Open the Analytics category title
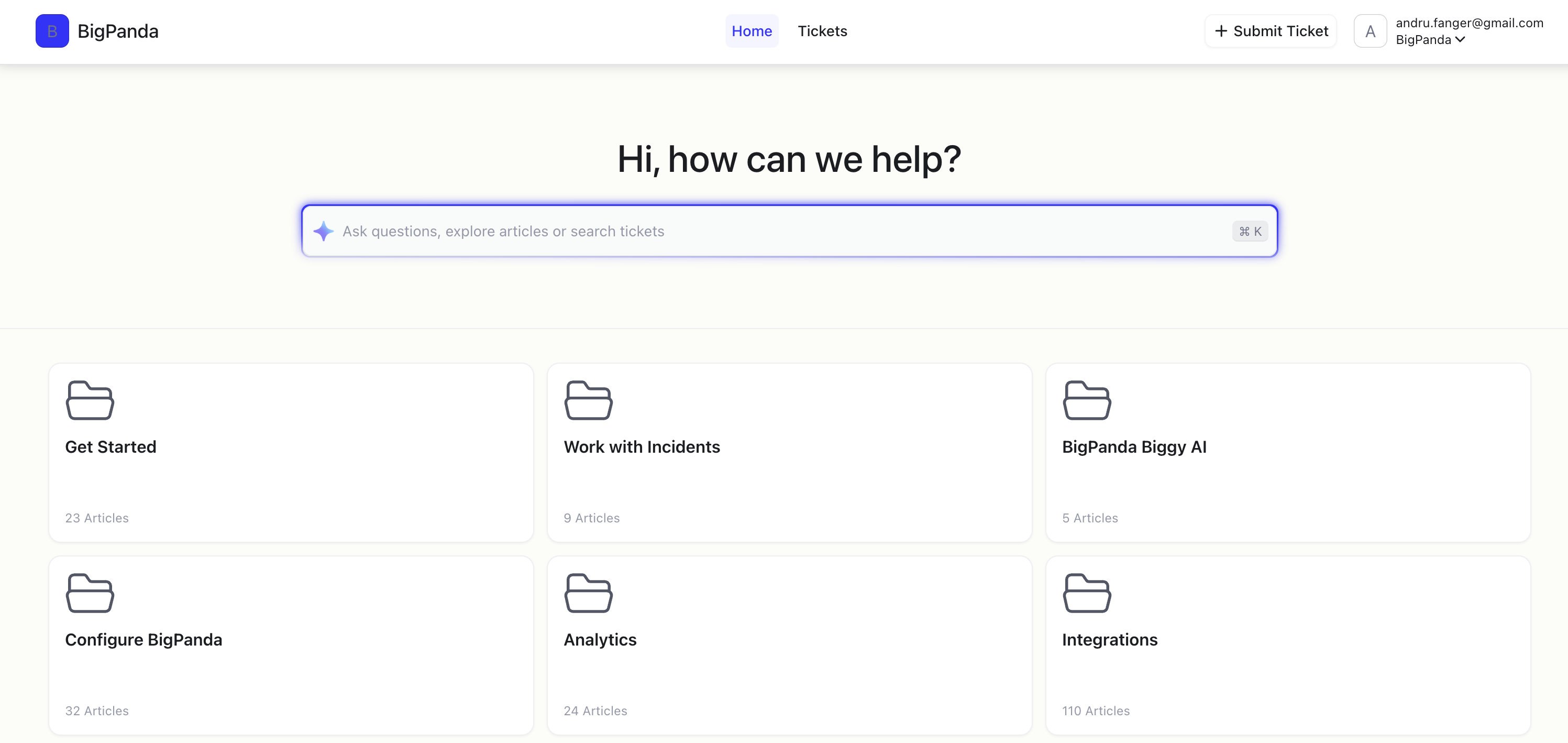Viewport: 1568px width, 743px height. click(600, 639)
